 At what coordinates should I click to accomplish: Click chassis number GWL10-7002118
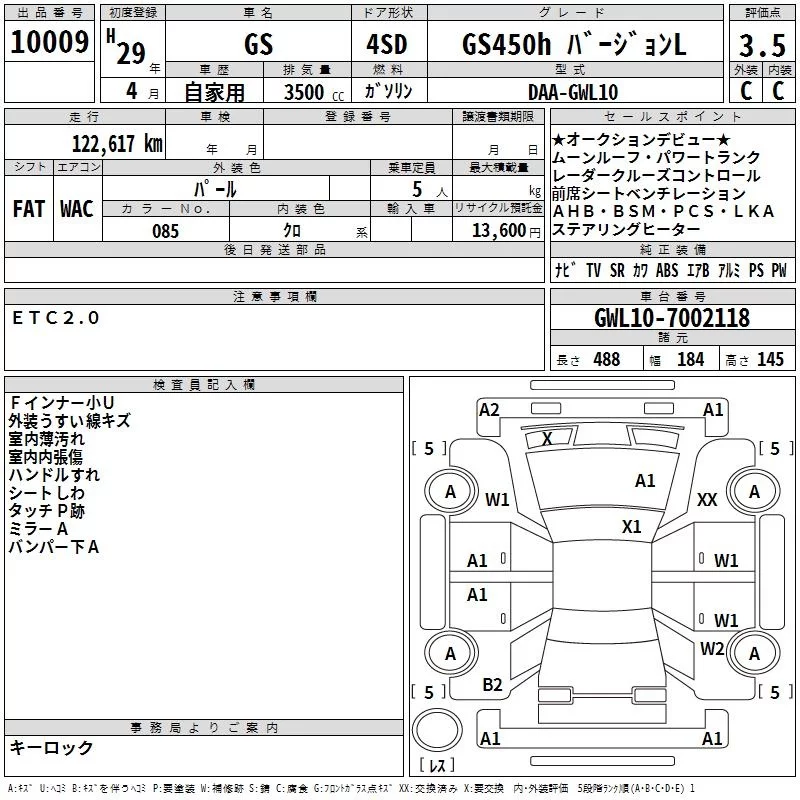coord(672,318)
